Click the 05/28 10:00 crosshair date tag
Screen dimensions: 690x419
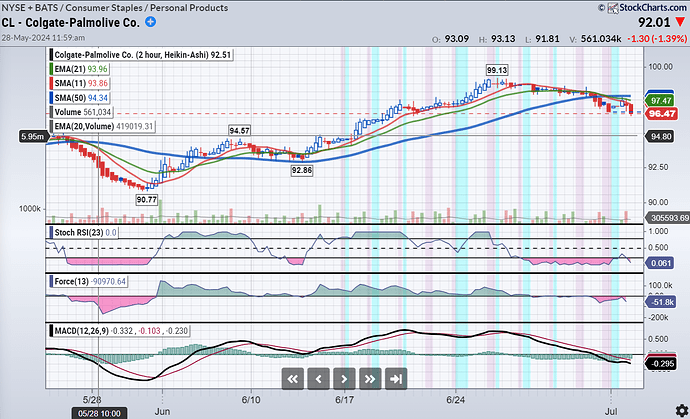[x=100, y=414]
